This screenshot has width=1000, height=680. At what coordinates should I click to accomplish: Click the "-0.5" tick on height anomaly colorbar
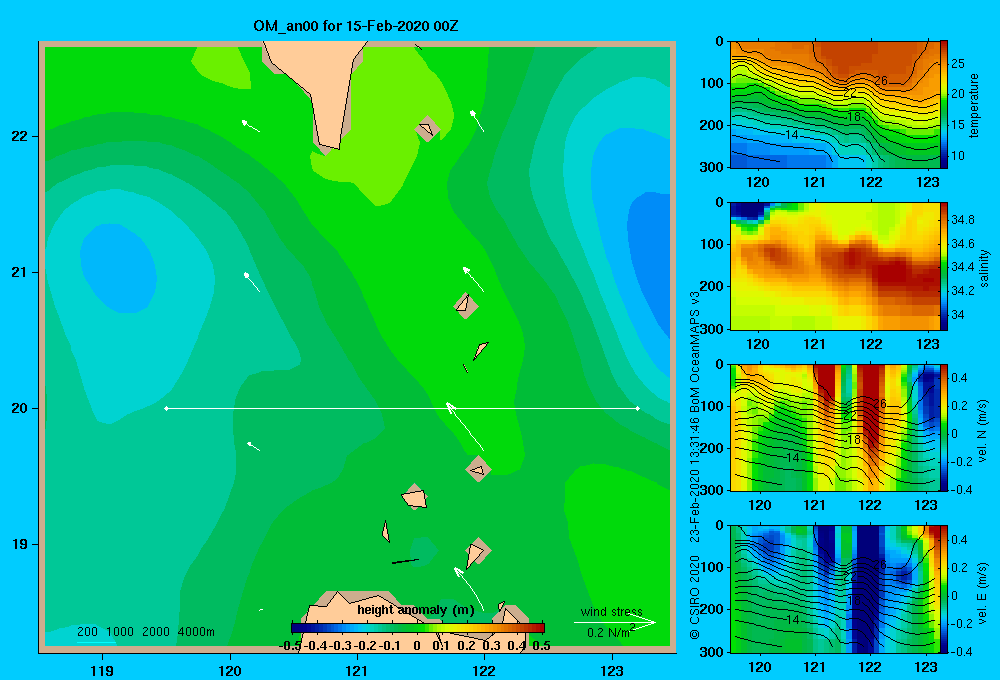pos(290,646)
